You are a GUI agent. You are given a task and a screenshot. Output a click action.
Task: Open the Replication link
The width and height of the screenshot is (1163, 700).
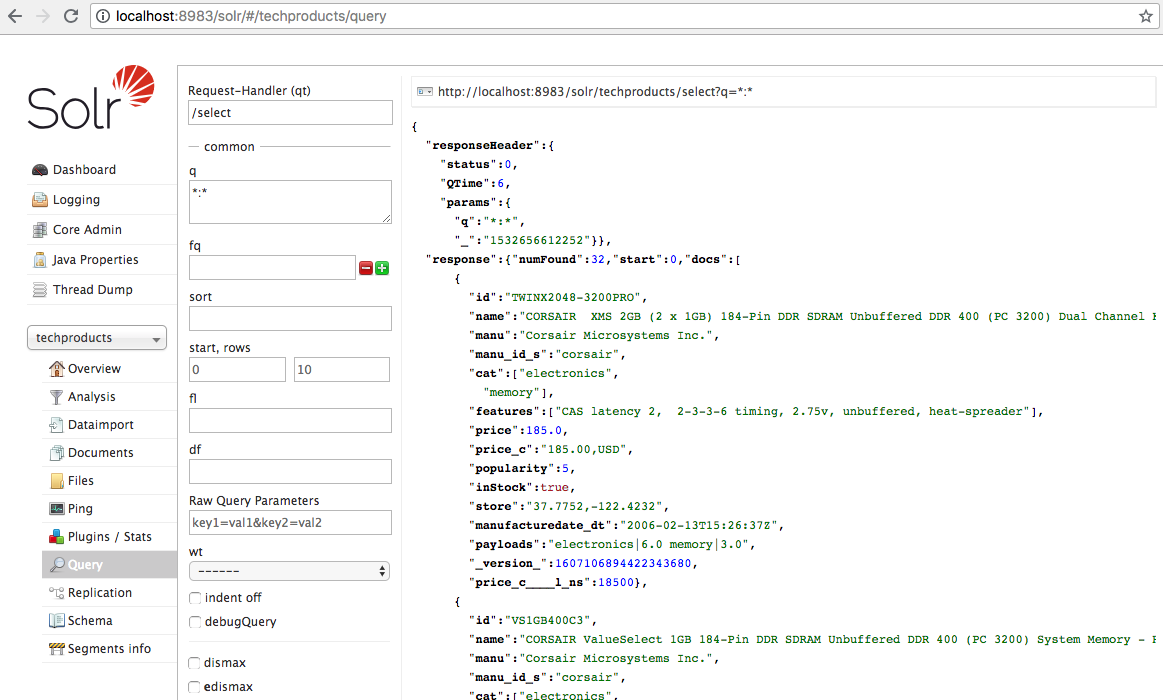tap(99, 592)
